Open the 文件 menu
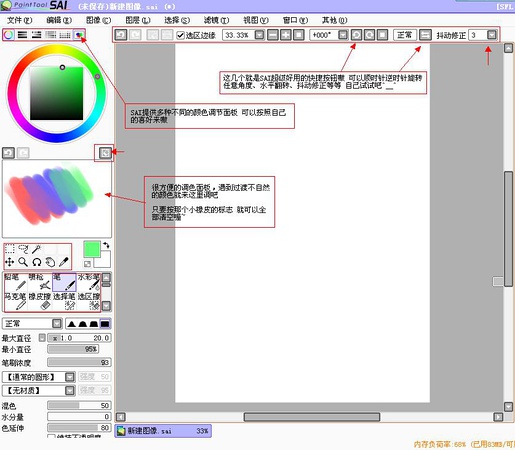 (x=20, y=20)
